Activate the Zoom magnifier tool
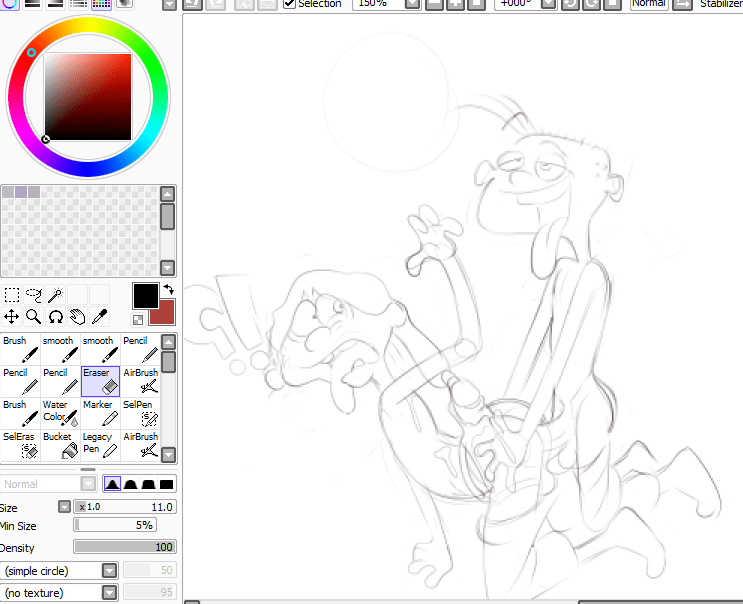The image size is (743, 604). click(x=34, y=317)
